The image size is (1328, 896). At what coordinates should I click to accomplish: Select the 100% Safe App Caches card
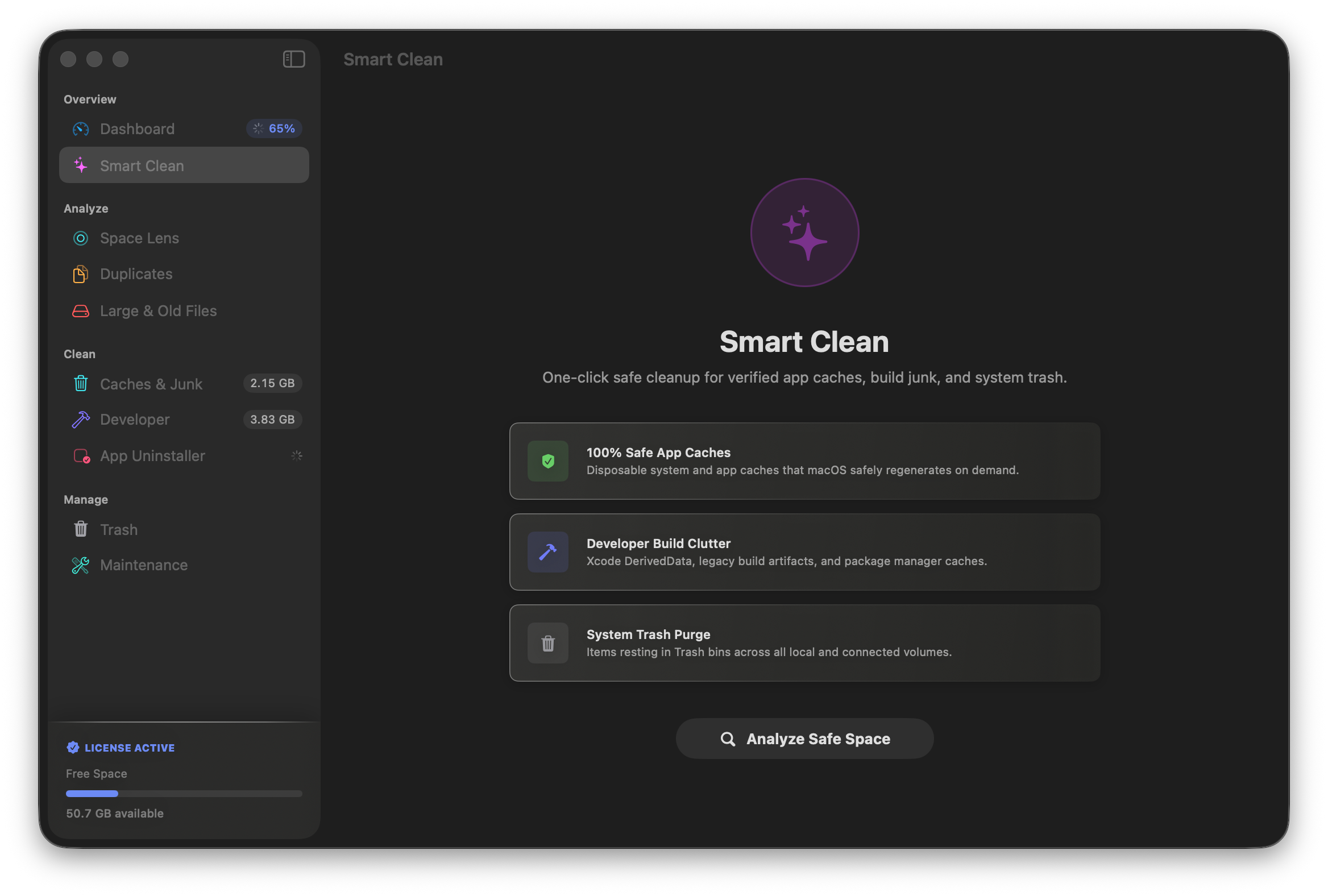point(804,461)
